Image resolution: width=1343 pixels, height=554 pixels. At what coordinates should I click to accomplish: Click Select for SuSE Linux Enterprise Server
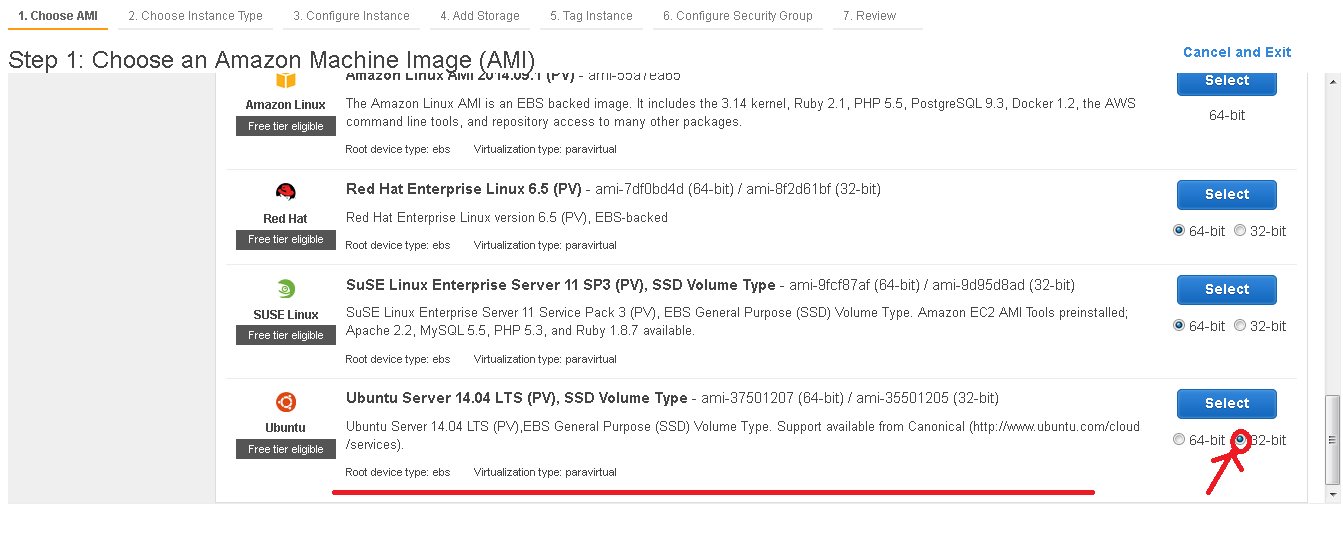[x=1227, y=289]
